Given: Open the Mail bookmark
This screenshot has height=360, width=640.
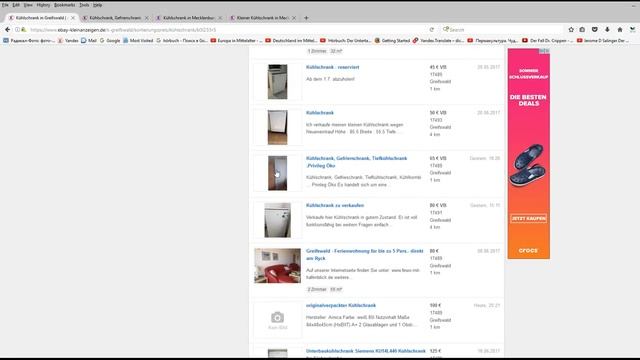Looking at the screenshot, I should click(89, 40).
